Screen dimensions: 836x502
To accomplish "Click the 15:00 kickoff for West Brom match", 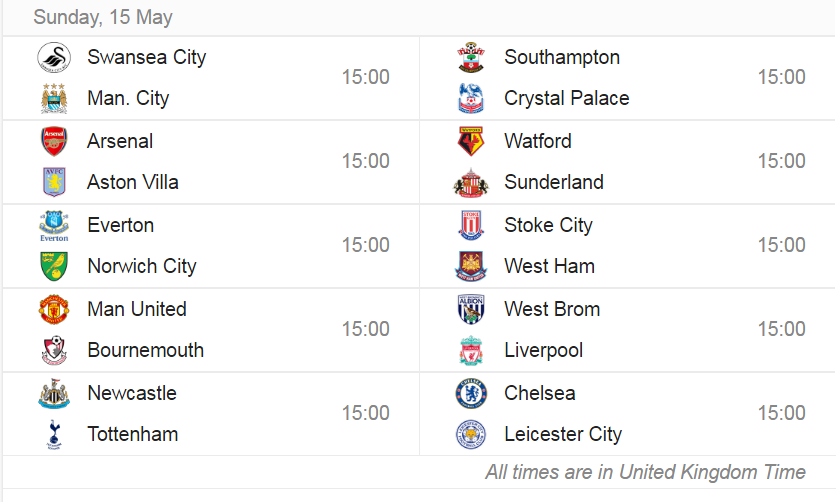I will pyautogui.click(x=782, y=329).
